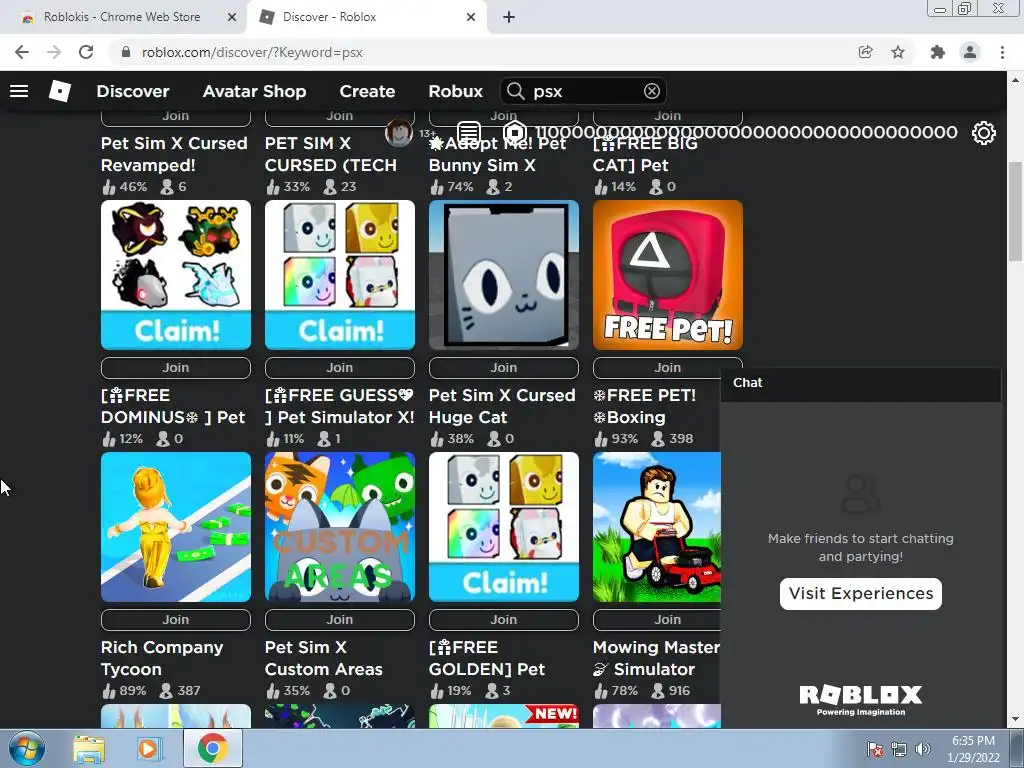This screenshot has height=768, width=1024.
Task: Join the FREE PET Boxing game
Action: click(667, 368)
